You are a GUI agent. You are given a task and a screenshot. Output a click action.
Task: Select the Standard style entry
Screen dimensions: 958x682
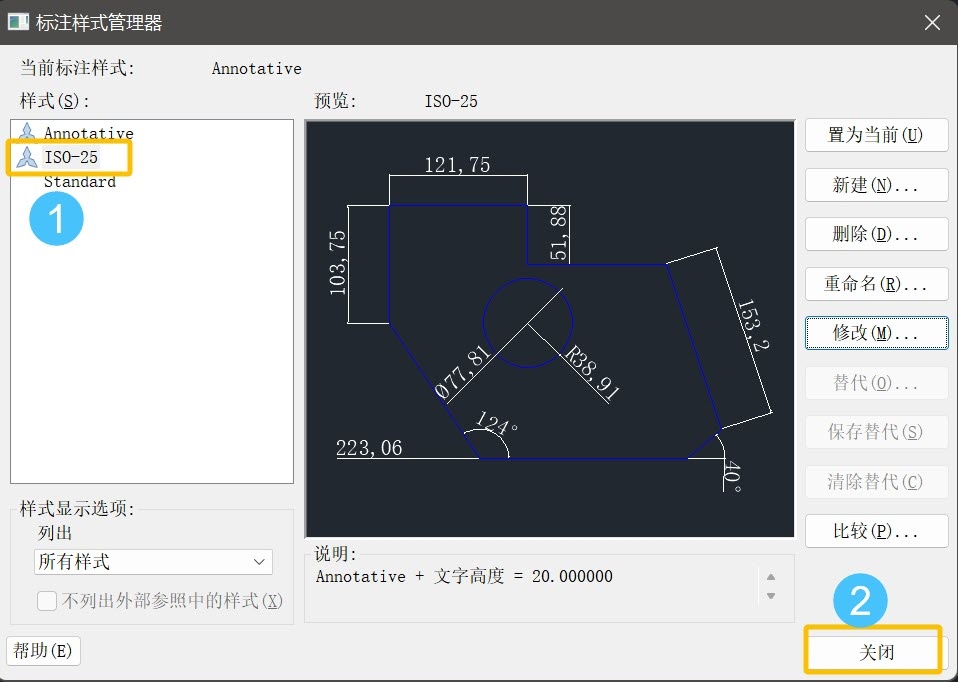[79, 182]
